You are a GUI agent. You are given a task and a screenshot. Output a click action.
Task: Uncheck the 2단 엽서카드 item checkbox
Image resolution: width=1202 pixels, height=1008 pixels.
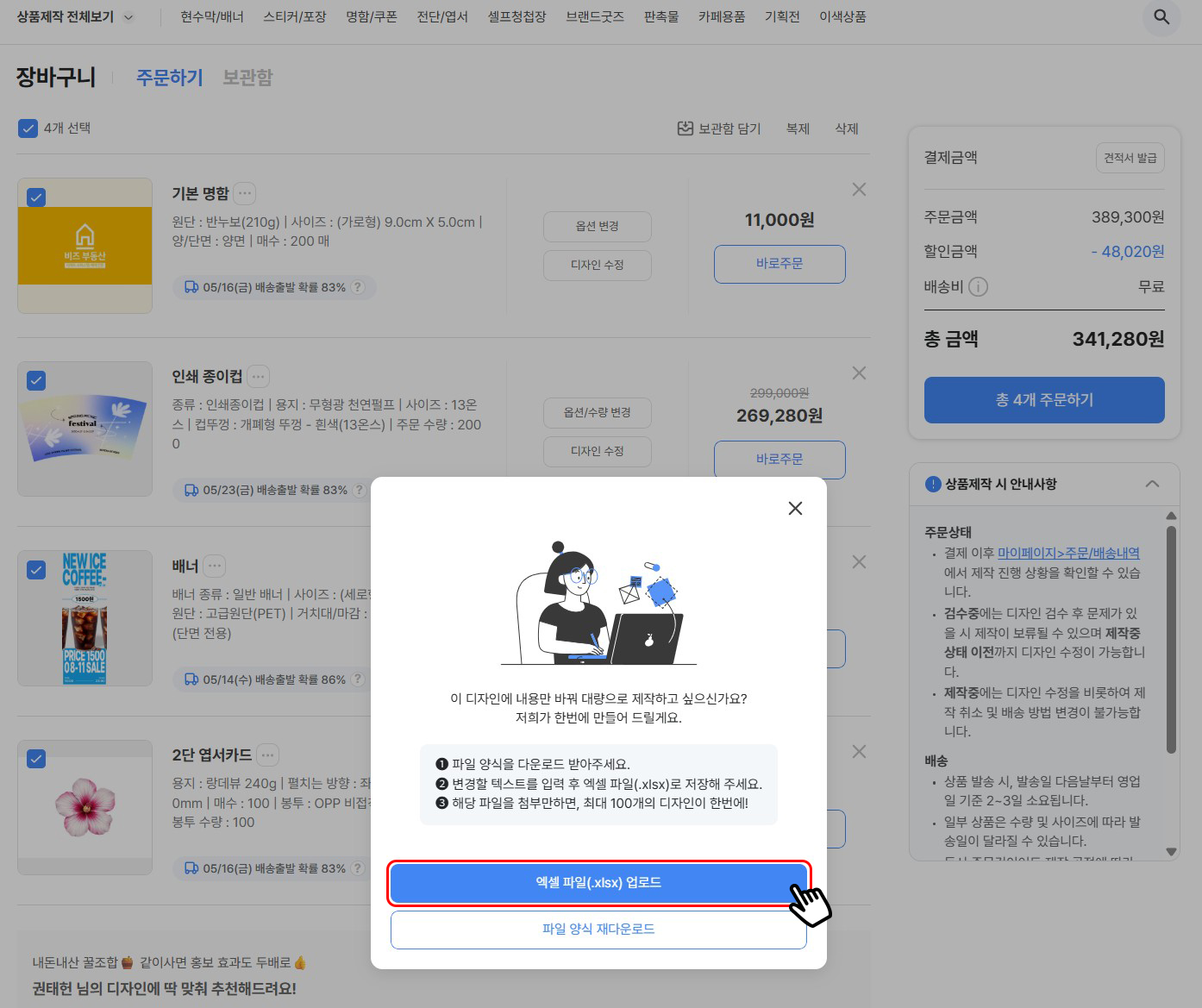click(x=35, y=759)
